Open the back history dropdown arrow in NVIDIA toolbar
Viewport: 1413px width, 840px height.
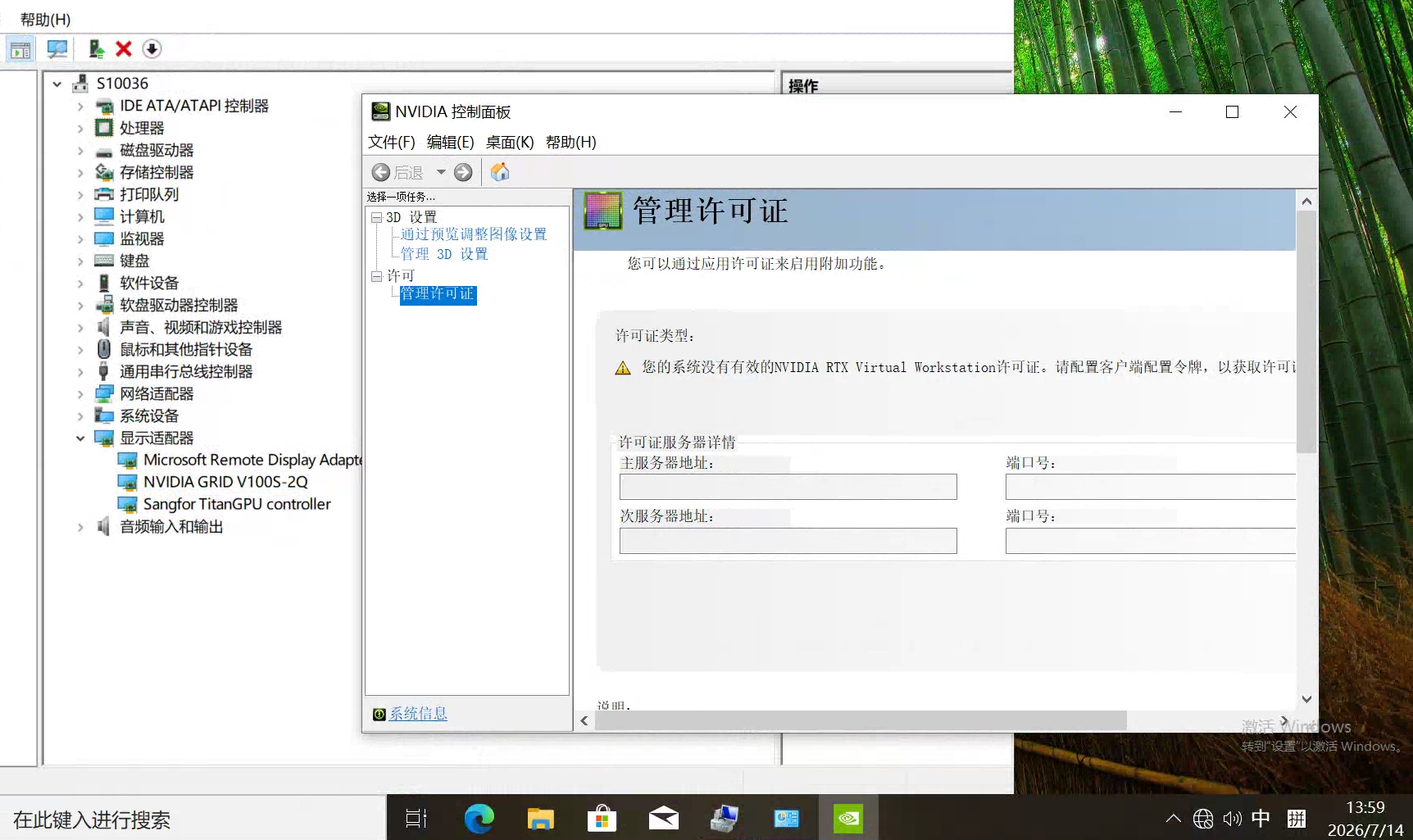[x=441, y=172]
